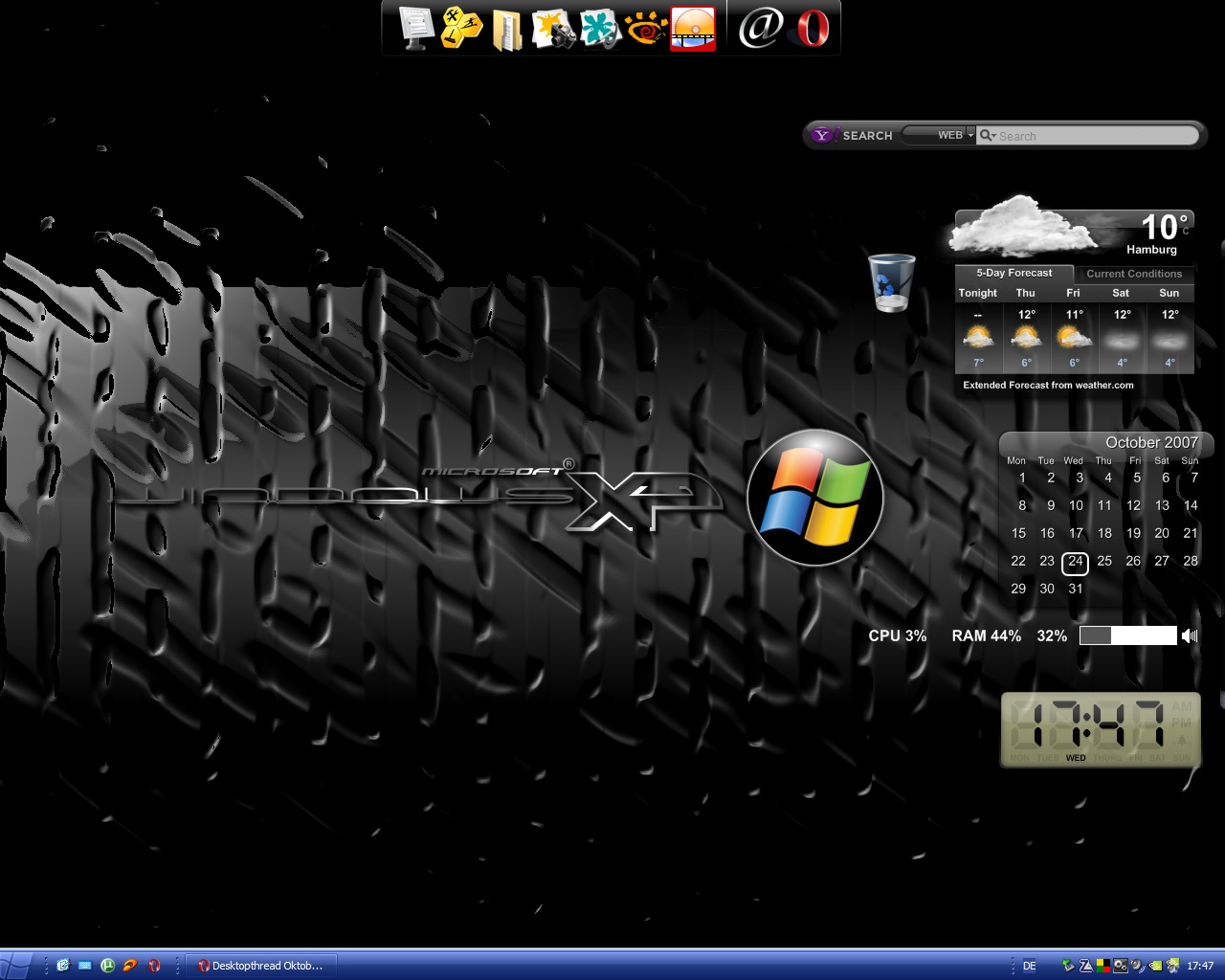Select day 1 in calendar
This screenshot has width=1225, height=980.
point(1022,478)
